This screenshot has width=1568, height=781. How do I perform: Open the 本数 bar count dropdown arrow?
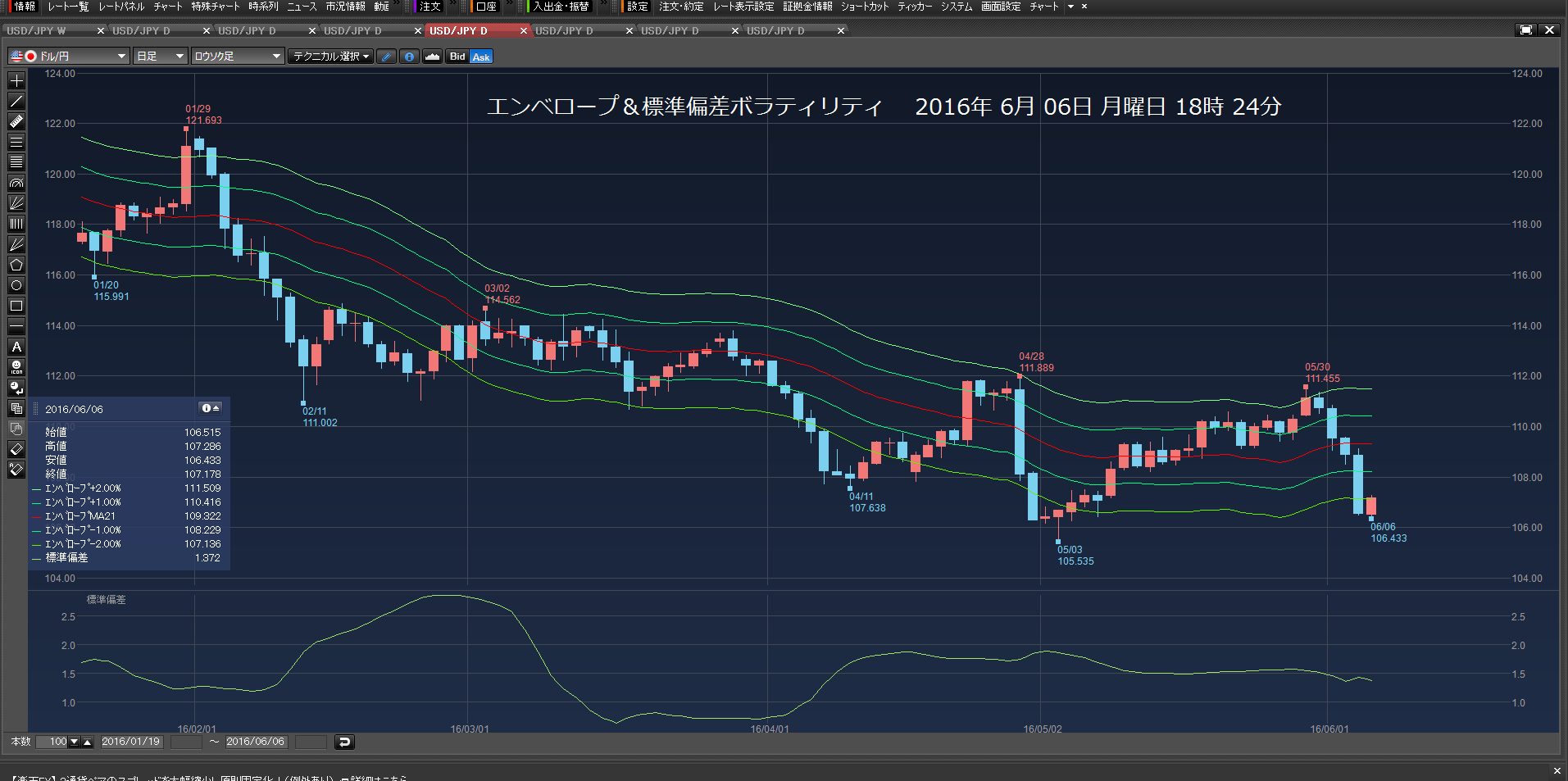coord(74,742)
